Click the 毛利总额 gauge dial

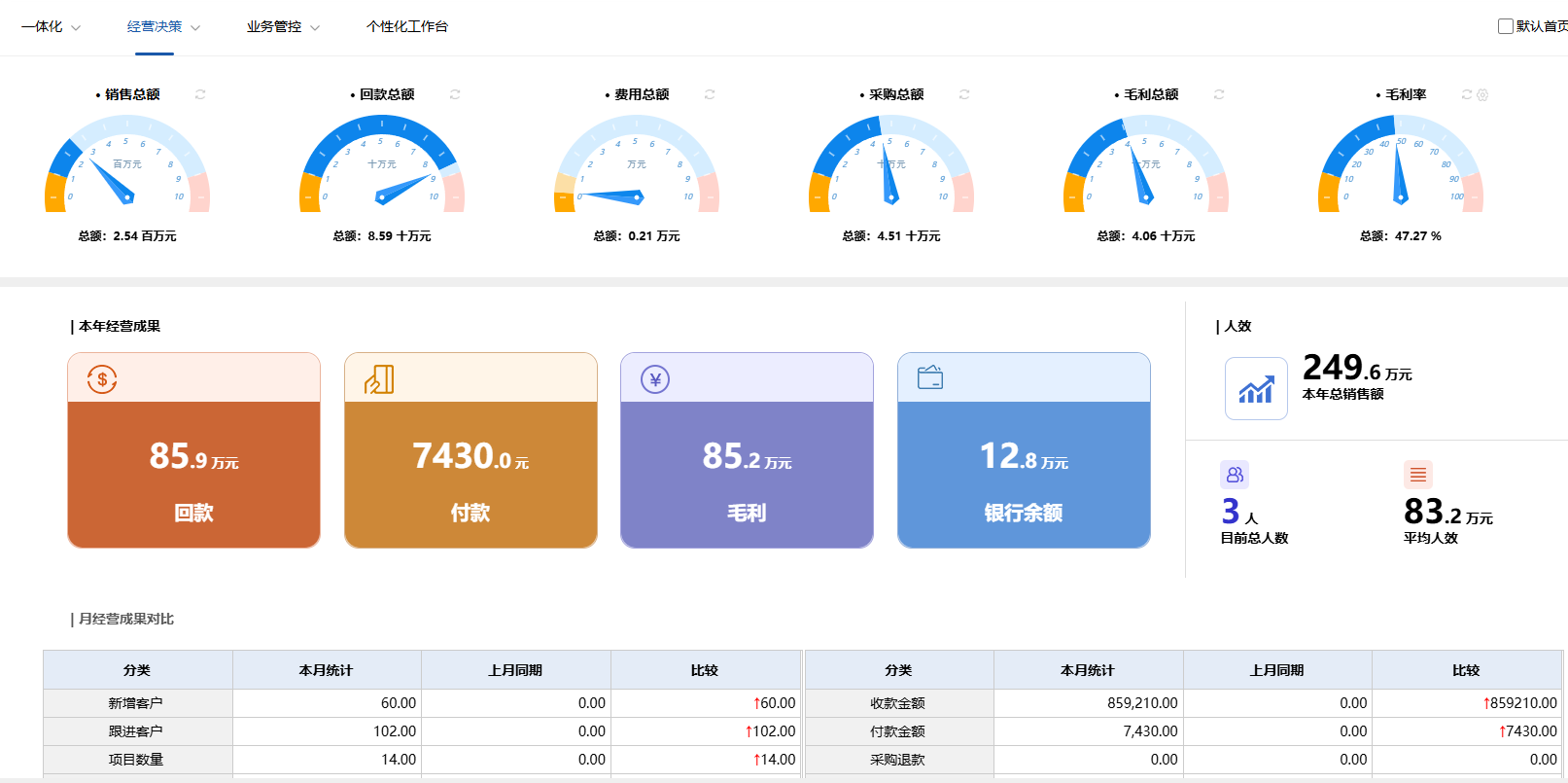[x=1146, y=165]
